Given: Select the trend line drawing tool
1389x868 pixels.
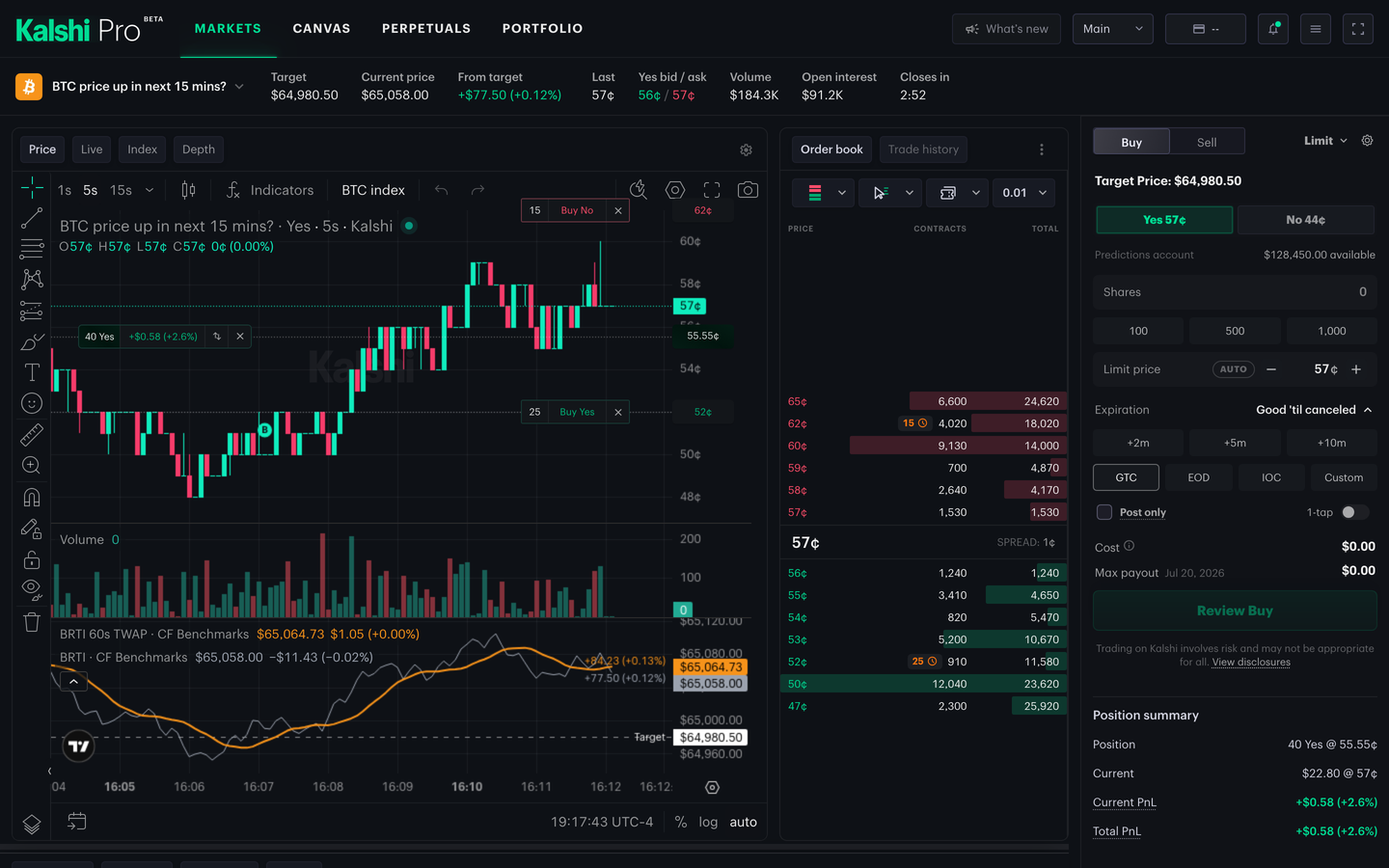Looking at the screenshot, I should (x=32, y=218).
